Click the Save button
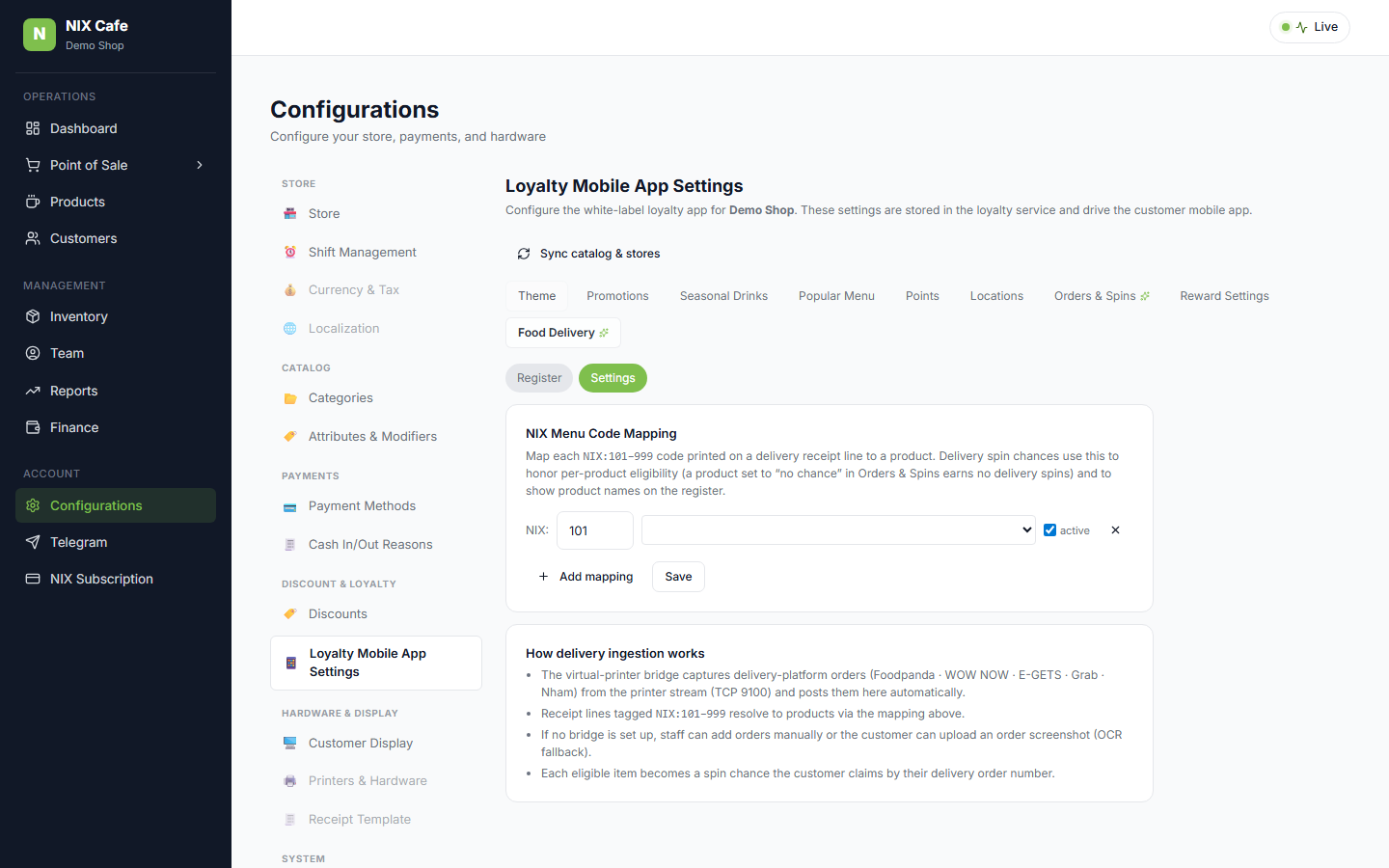The image size is (1389, 868). pyautogui.click(x=678, y=577)
